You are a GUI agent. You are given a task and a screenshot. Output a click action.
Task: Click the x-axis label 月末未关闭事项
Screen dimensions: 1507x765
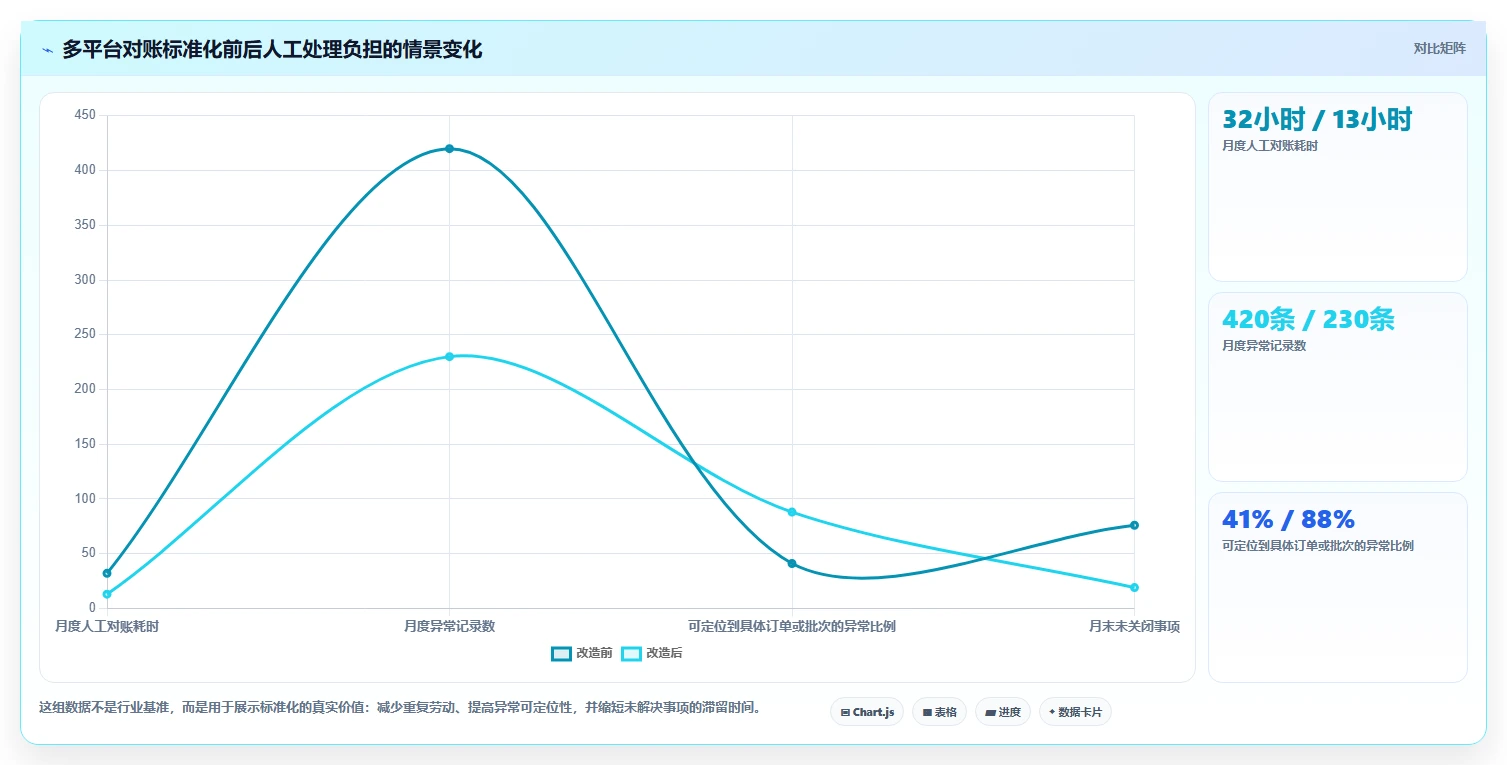[x=1134, y=627]
